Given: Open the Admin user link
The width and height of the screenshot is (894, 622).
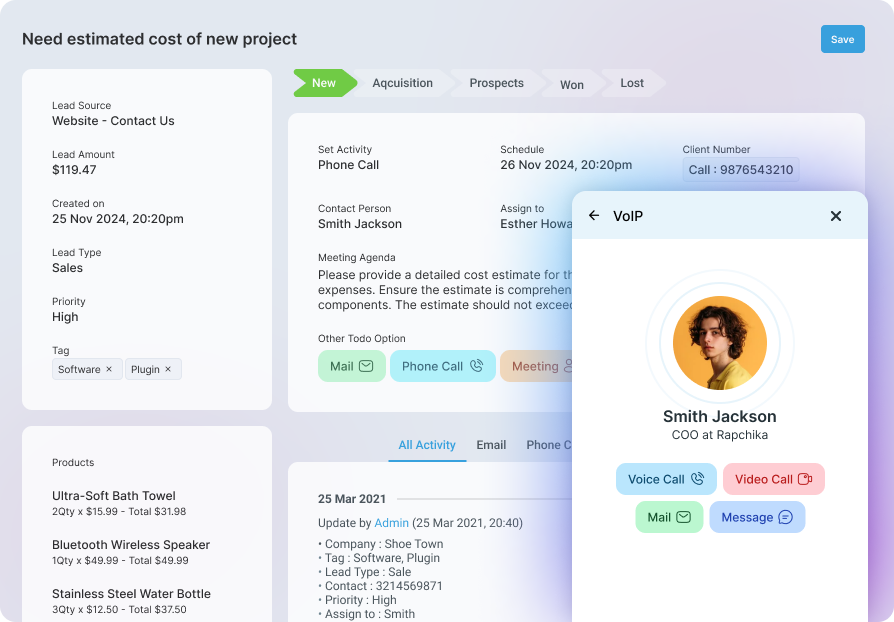Looking at the screenshot, I should coord(391,523).
